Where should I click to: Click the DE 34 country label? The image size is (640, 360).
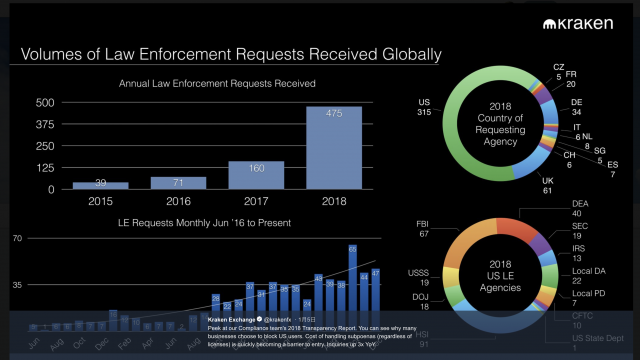click(576, 107)
